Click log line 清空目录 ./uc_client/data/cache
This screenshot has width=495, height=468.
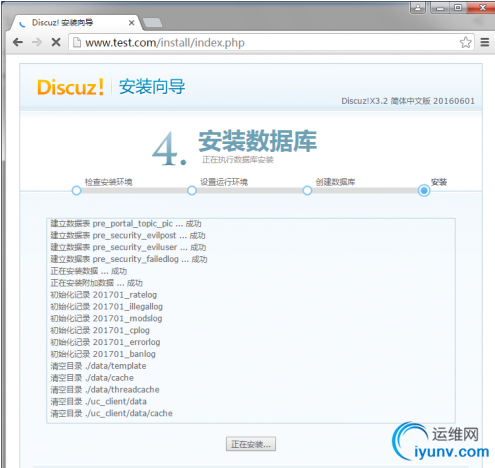click(x=112, y=413)
